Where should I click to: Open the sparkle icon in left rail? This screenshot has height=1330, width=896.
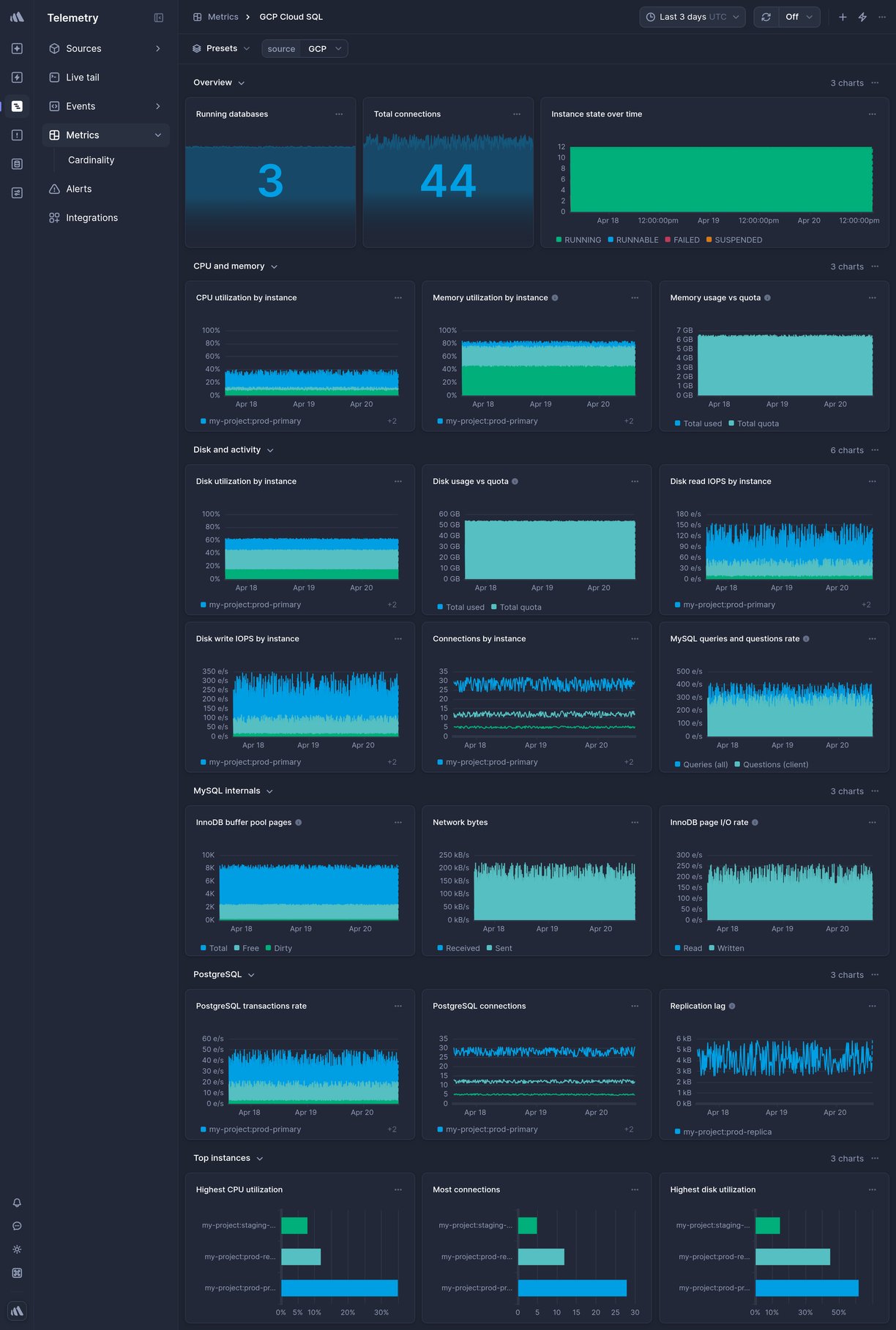coord(17,48)
